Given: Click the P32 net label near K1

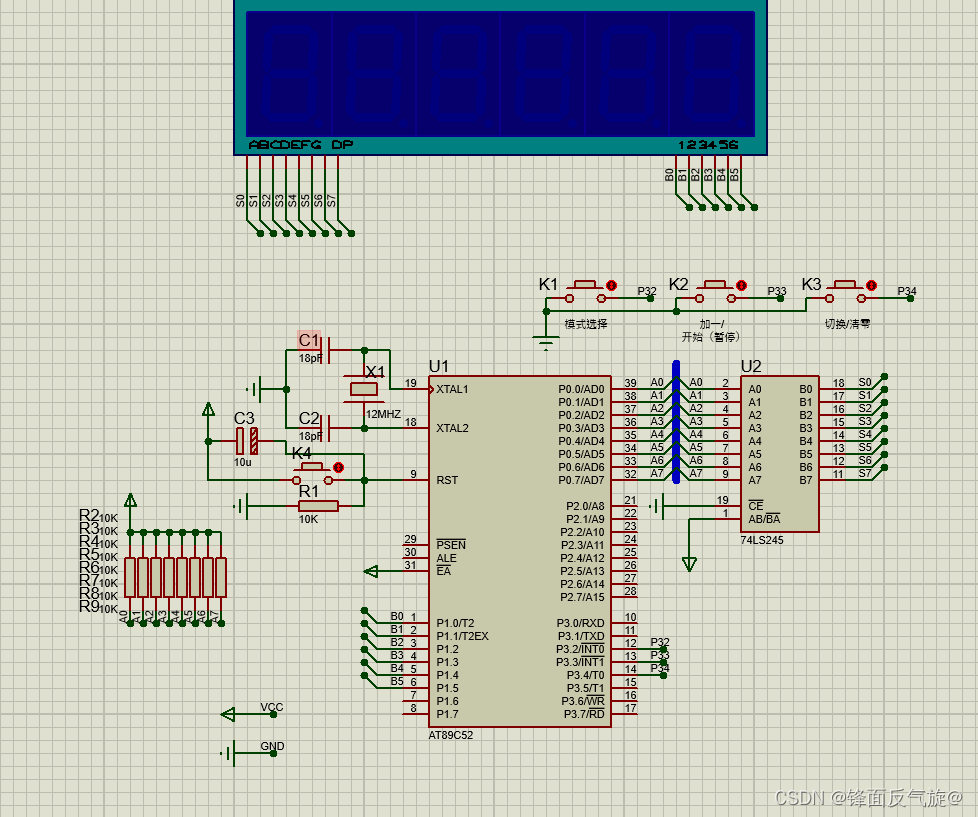Looking at the screenshot, I should coord(647,291).
